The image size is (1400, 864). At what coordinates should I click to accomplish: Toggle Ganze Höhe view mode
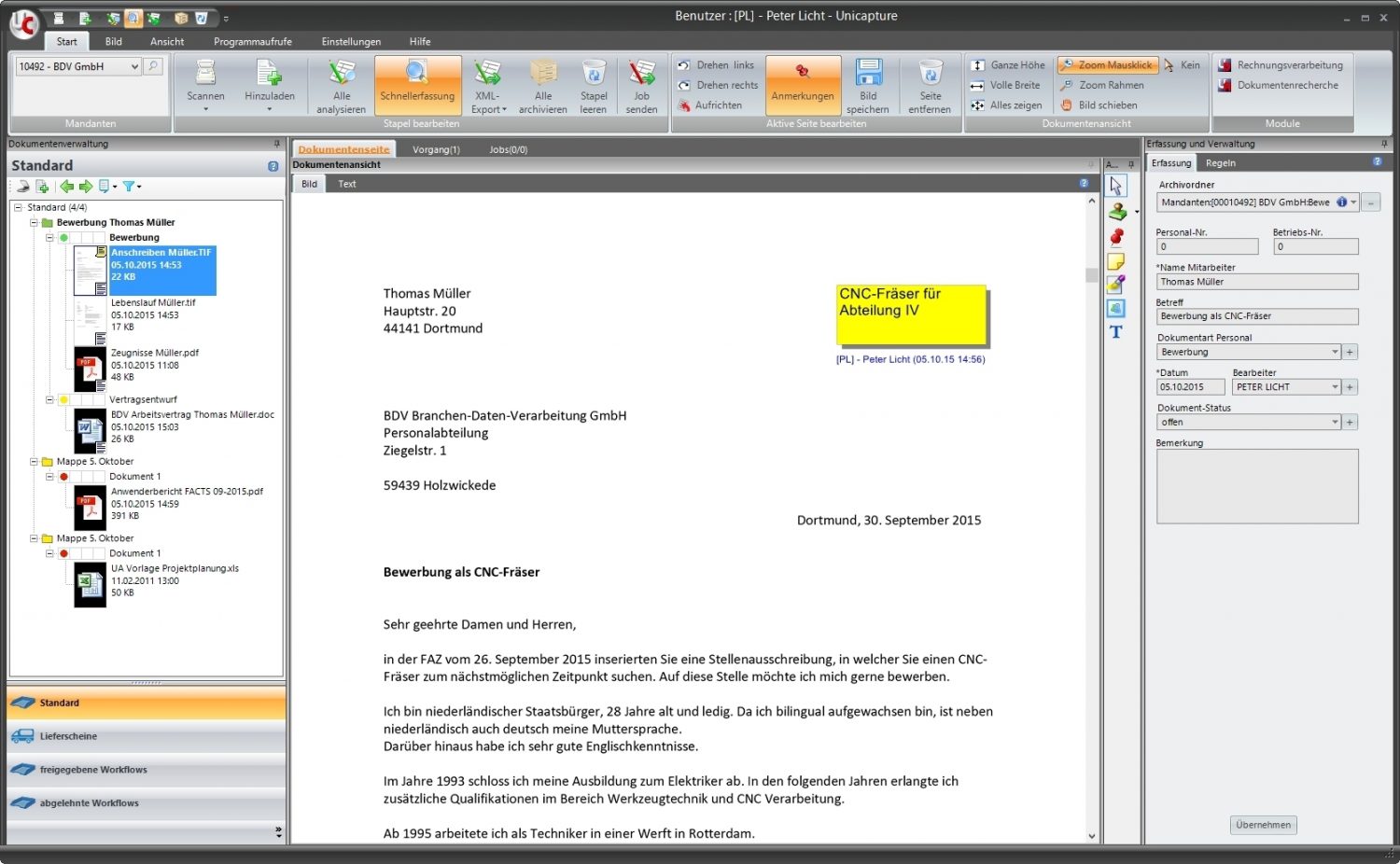click(1008, 64)
